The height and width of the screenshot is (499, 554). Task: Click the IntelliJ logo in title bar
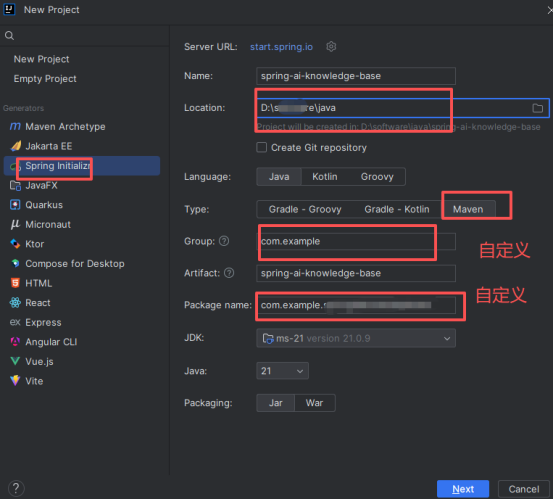(9, 10)
